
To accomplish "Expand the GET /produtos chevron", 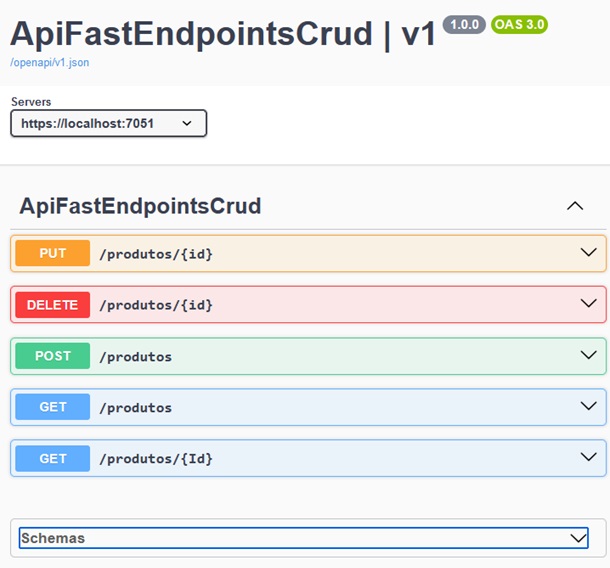I will coord(588,406).
